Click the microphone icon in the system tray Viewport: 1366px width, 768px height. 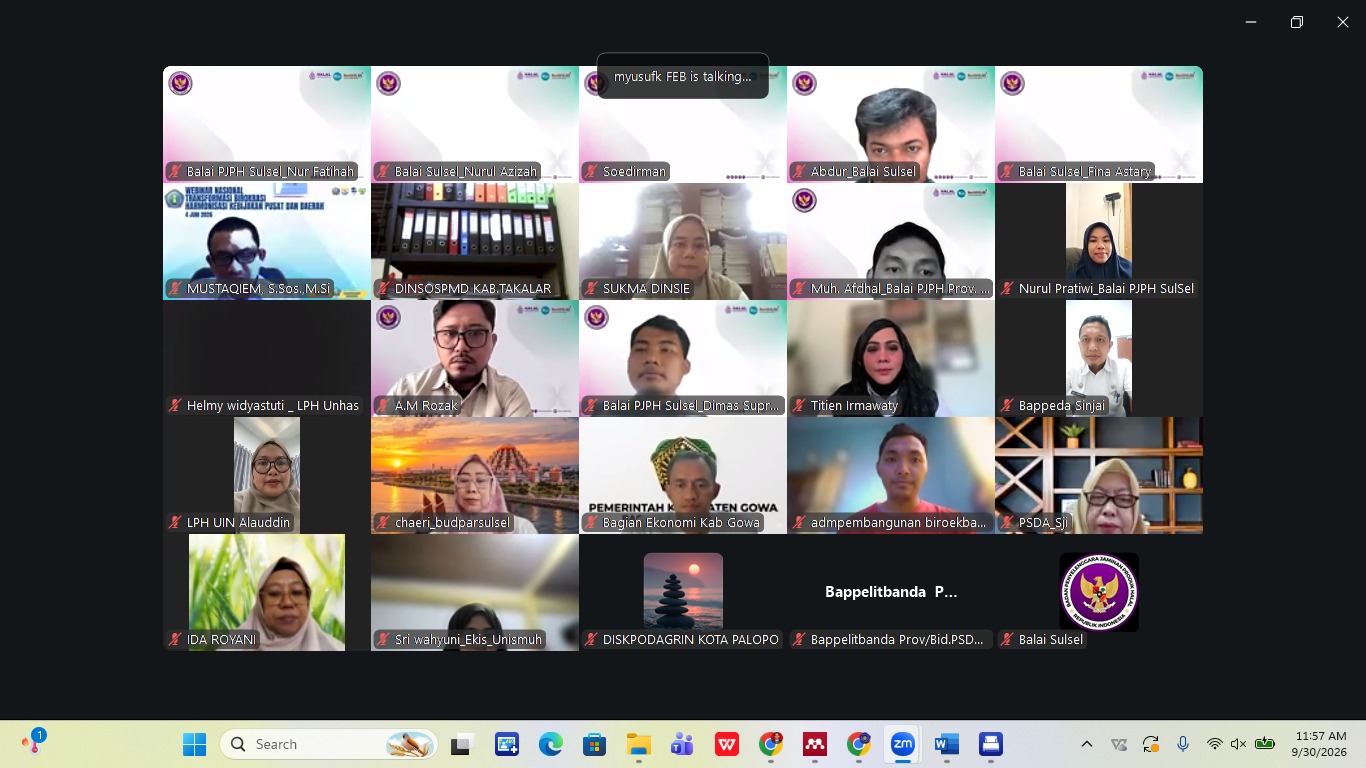point(1183,744)
